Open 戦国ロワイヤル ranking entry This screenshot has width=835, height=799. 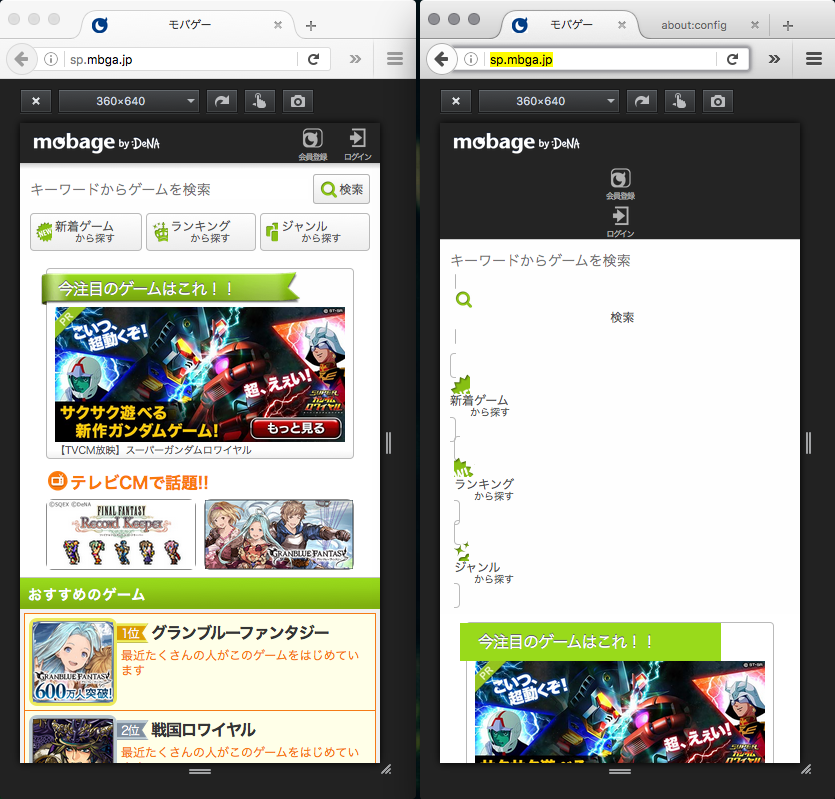[x=200, y=737]
